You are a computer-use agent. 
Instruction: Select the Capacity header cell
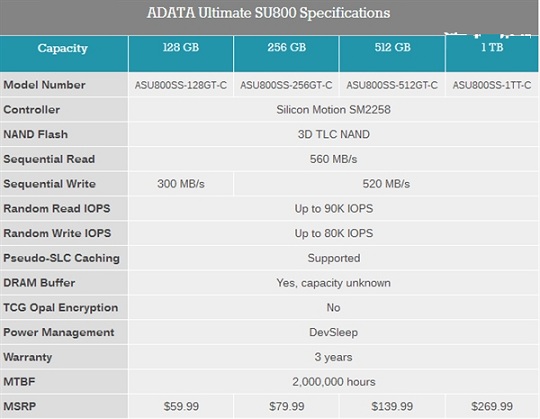point(64,54)
